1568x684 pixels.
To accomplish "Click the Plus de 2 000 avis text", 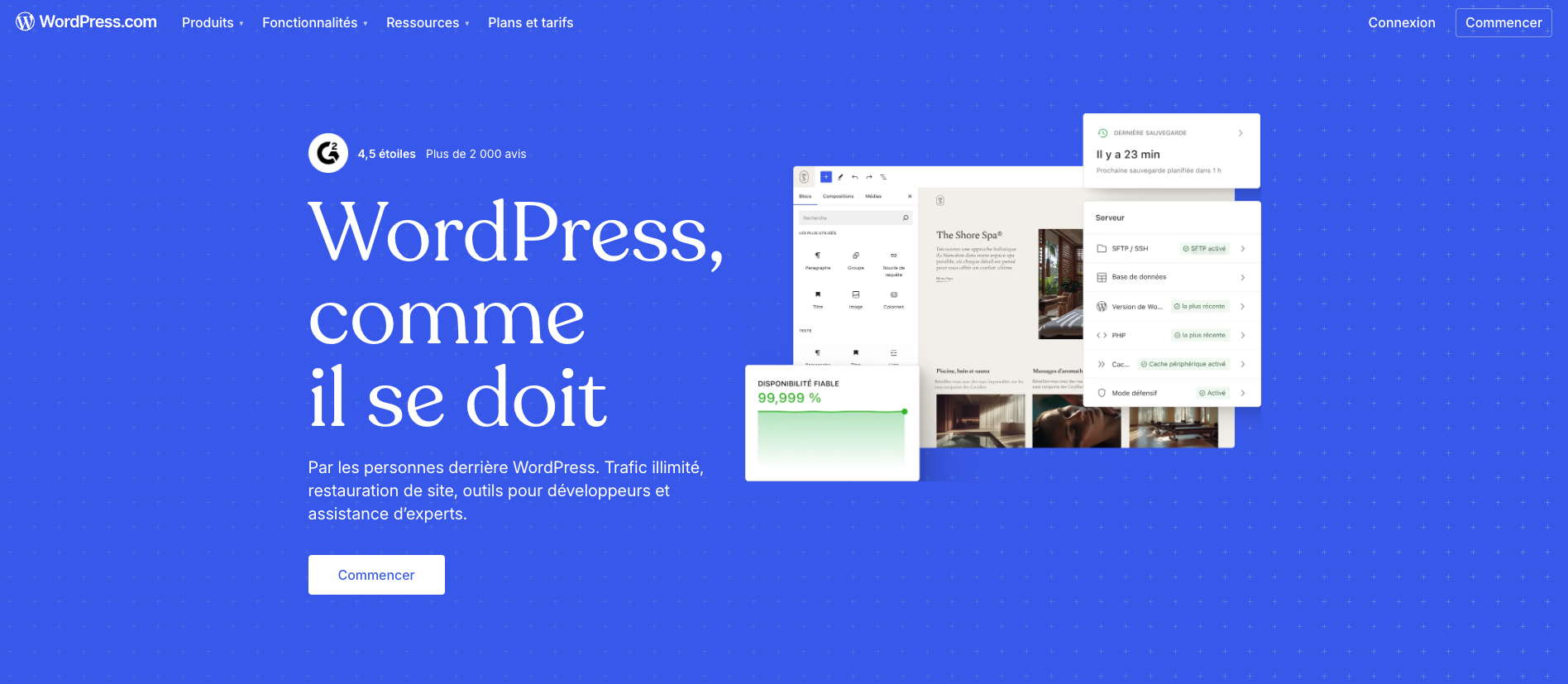I will (476, 154).
